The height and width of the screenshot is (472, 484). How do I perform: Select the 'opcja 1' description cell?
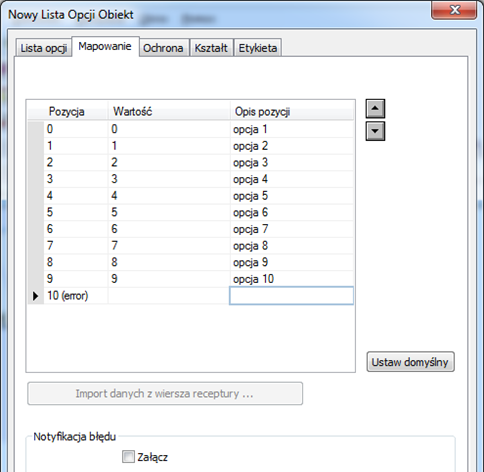coord(292,129)
